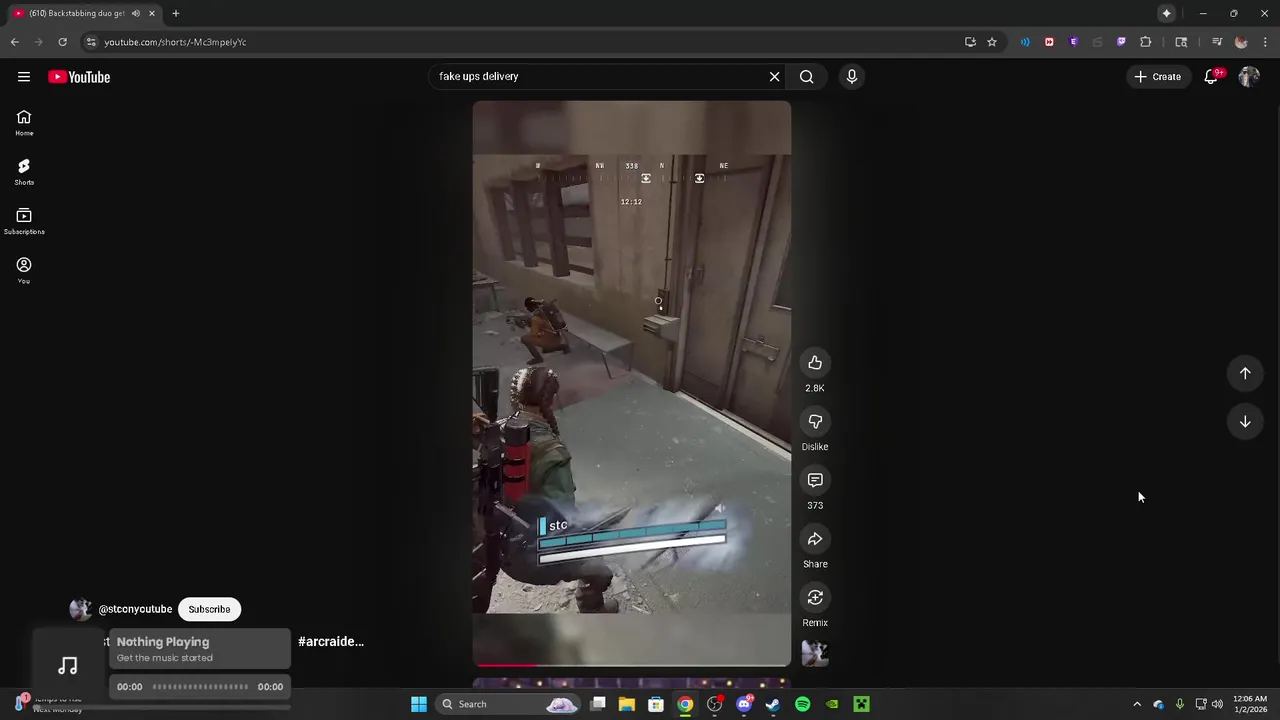This screenshot has height=720, width=1280.
Task: Clear the search text with the X
Action: (x=774, y=76)
